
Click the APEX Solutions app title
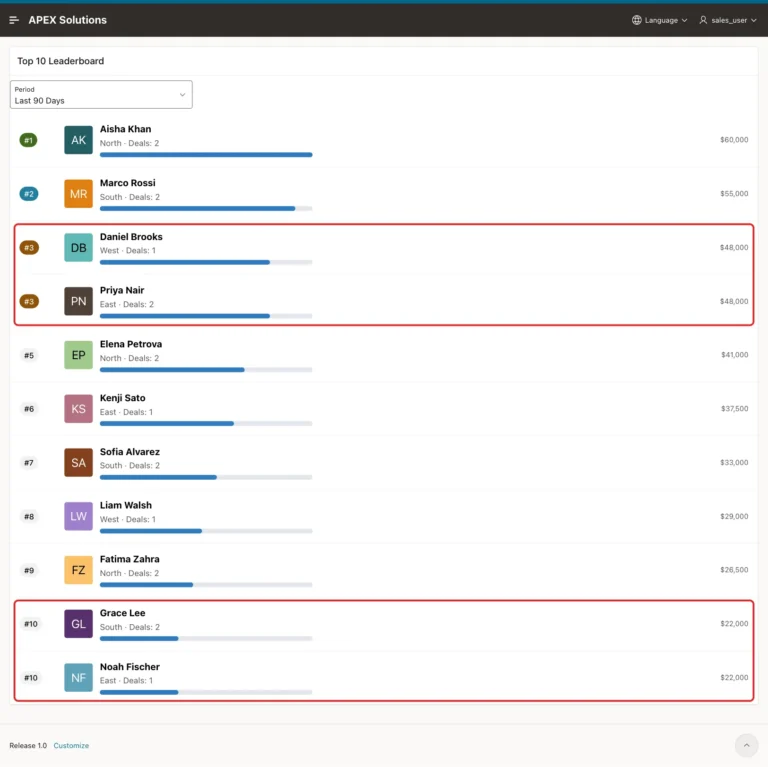68,20
